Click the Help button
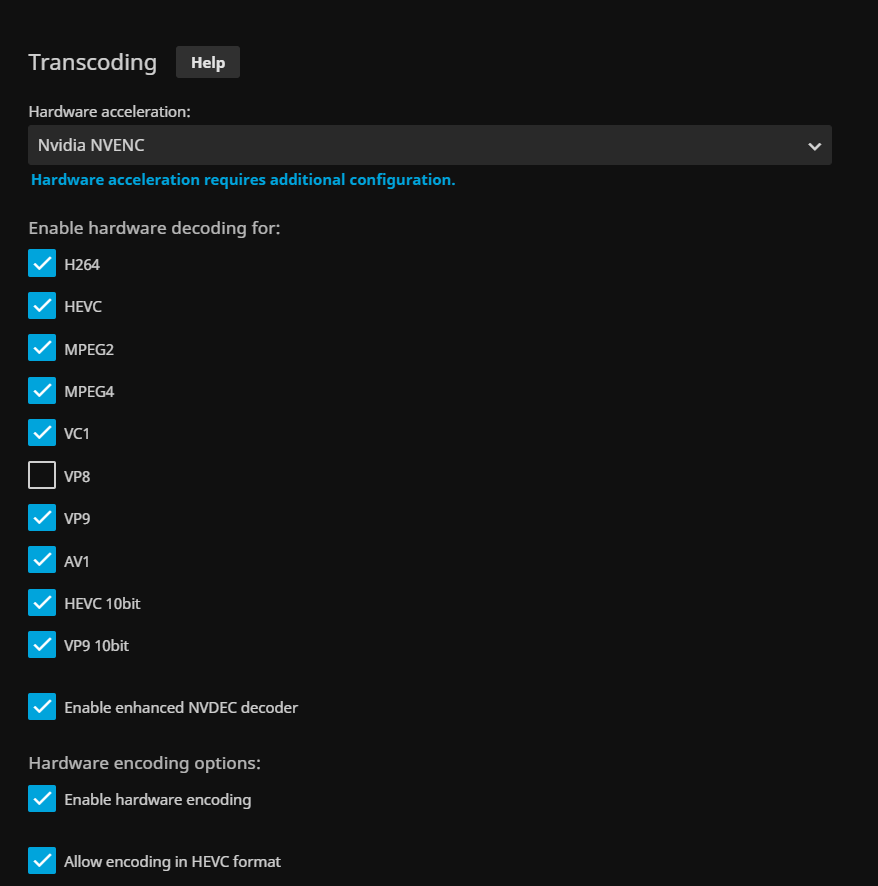This screenshot has width=878, height=886. pyautogui.click(x=208, y=62)
